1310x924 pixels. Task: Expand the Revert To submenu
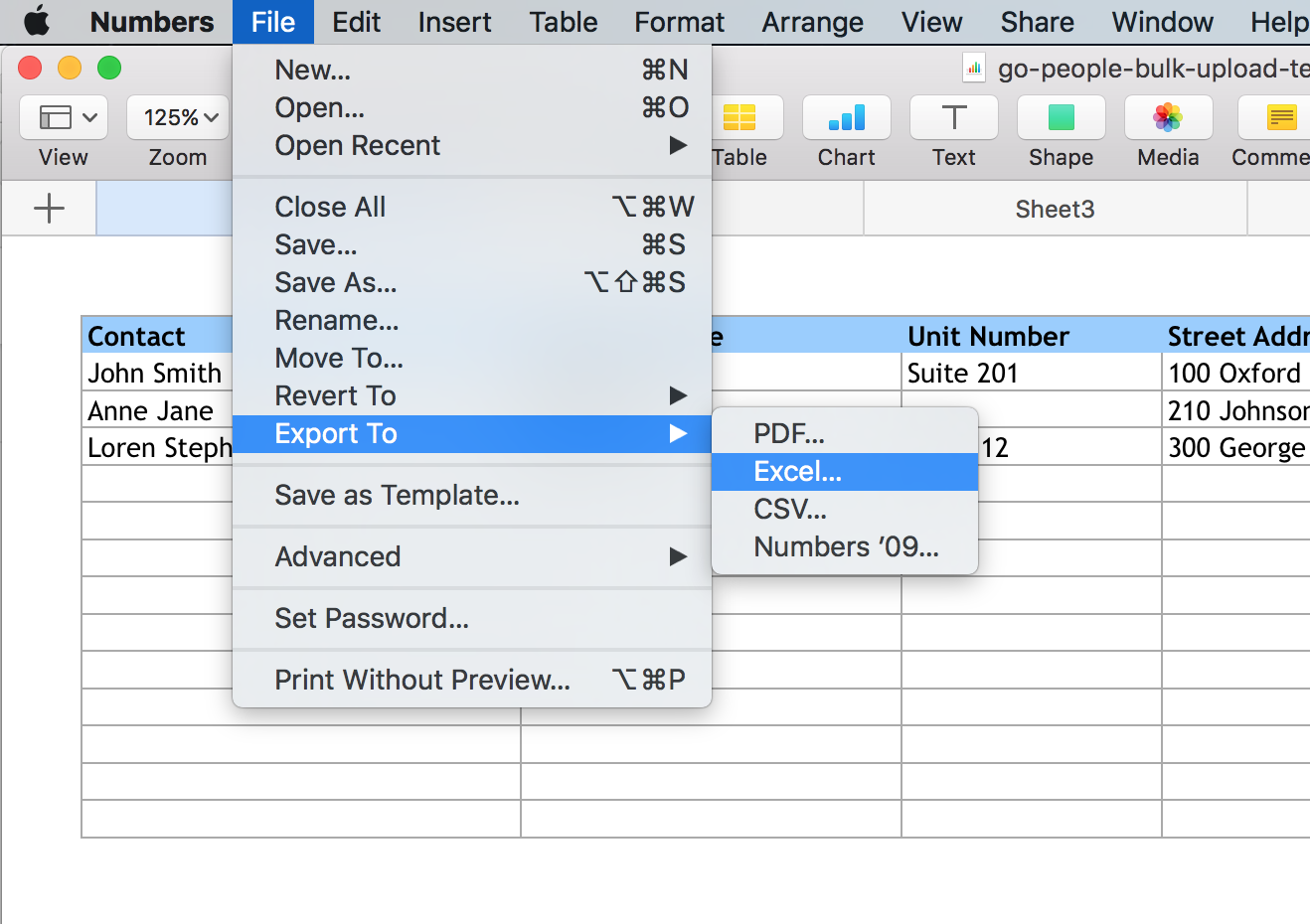coord(472,395)
